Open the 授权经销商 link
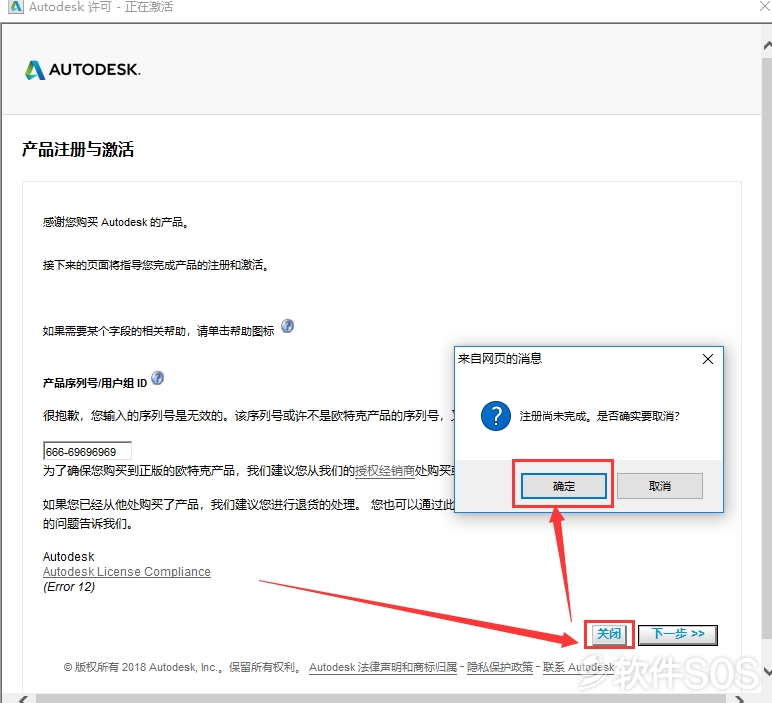 coord(385,471)
